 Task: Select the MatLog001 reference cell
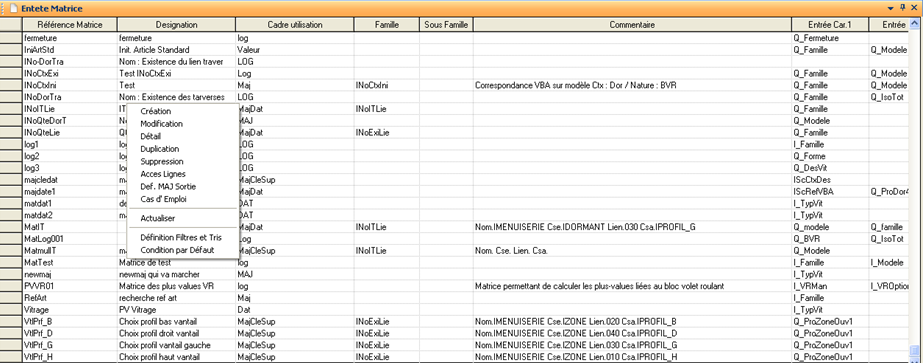70,239
